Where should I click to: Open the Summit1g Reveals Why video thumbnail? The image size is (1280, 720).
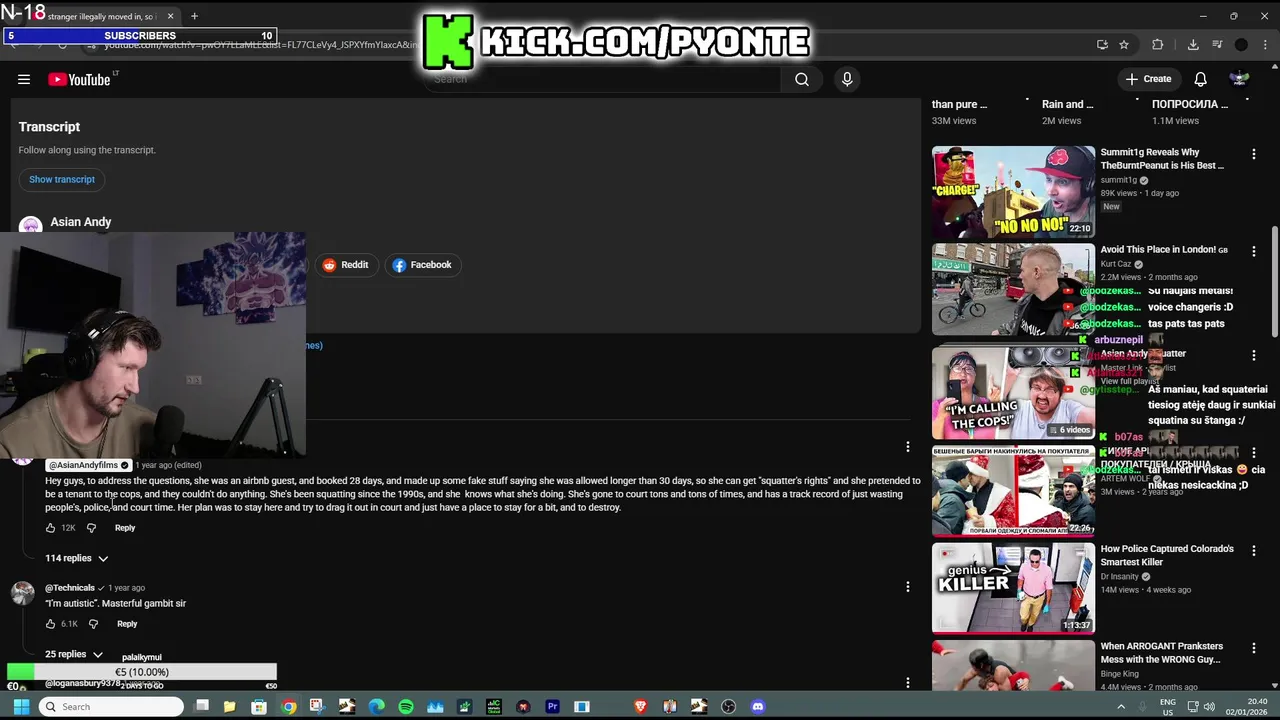1013,192
